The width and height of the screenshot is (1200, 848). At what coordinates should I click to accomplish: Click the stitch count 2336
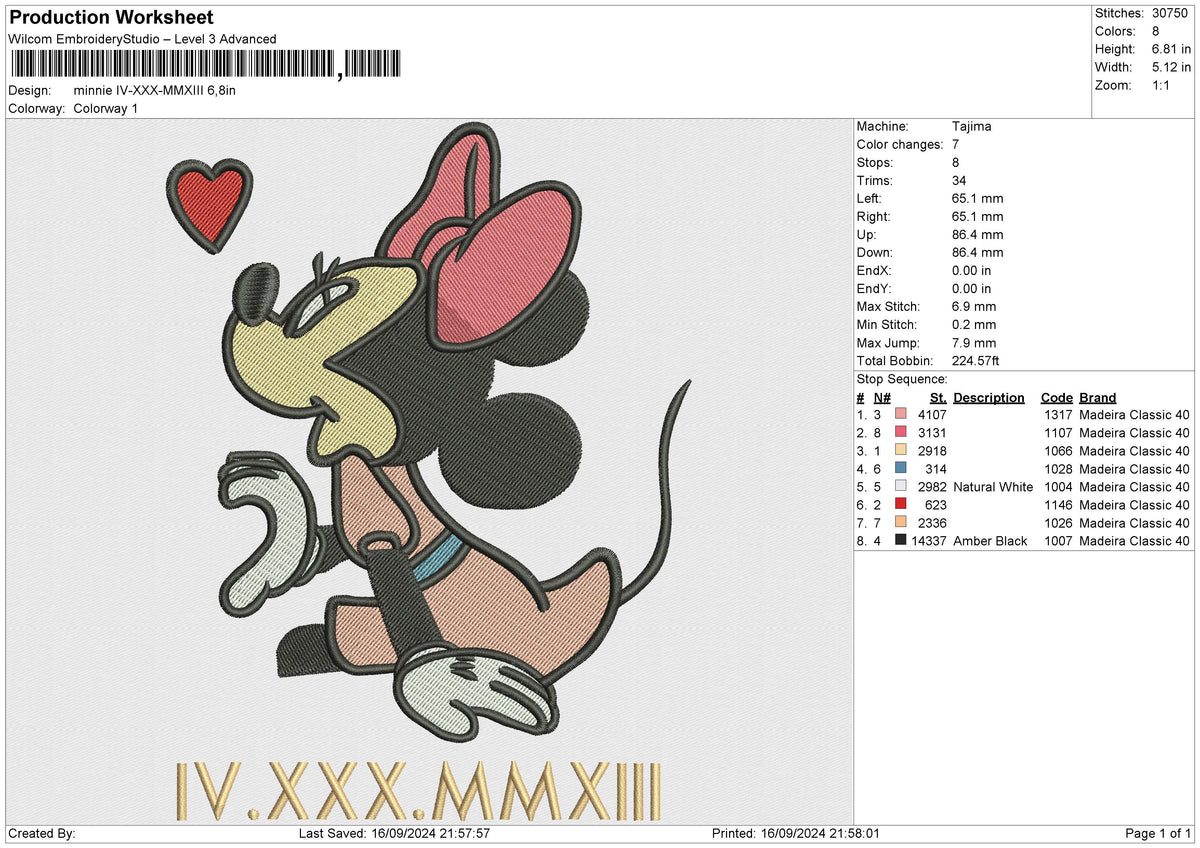[x=932, y=523]
